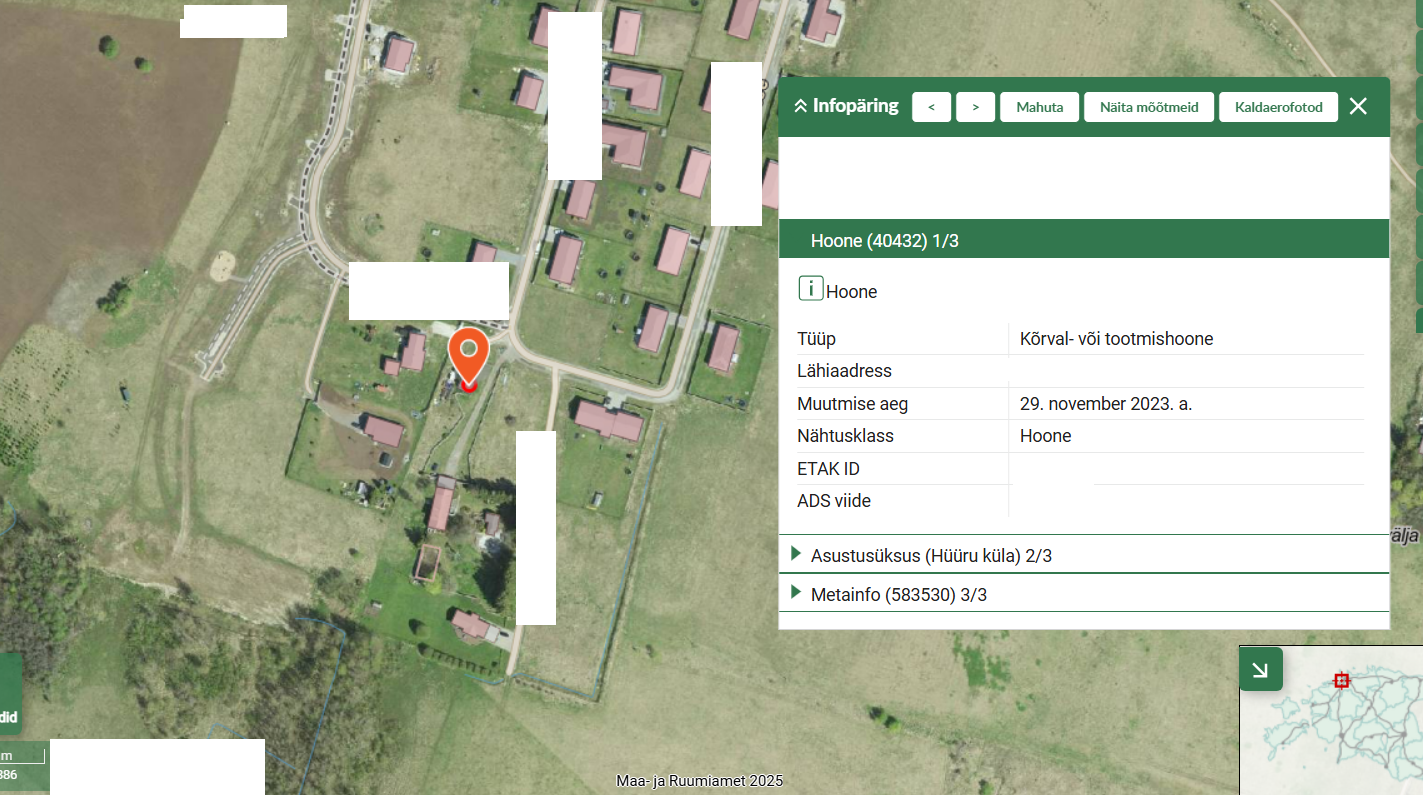1423x795 pixels.
Task: Click the Kõrval- või tootmishoone type value
Action: (x=1116, y=339)
